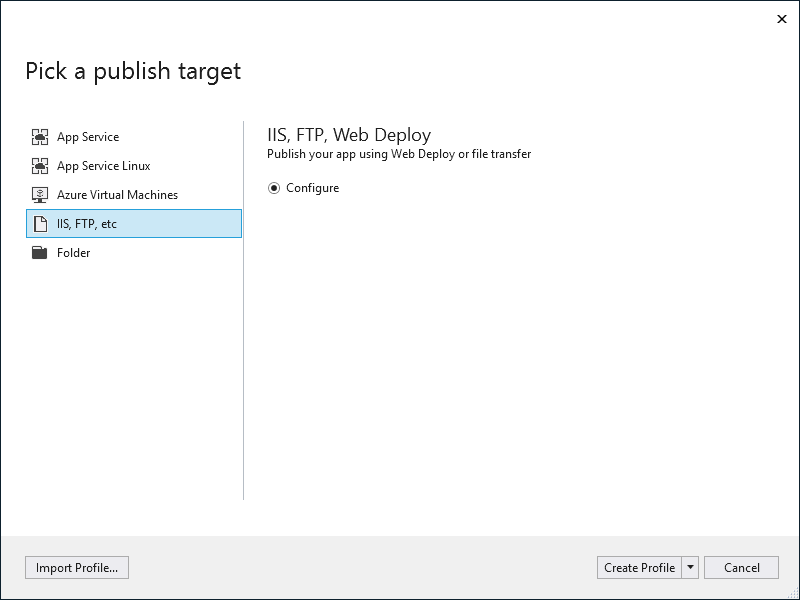Viewport: 800px width, 600px height.
Task: Click the Configure option label
Action: coord(312,188)
